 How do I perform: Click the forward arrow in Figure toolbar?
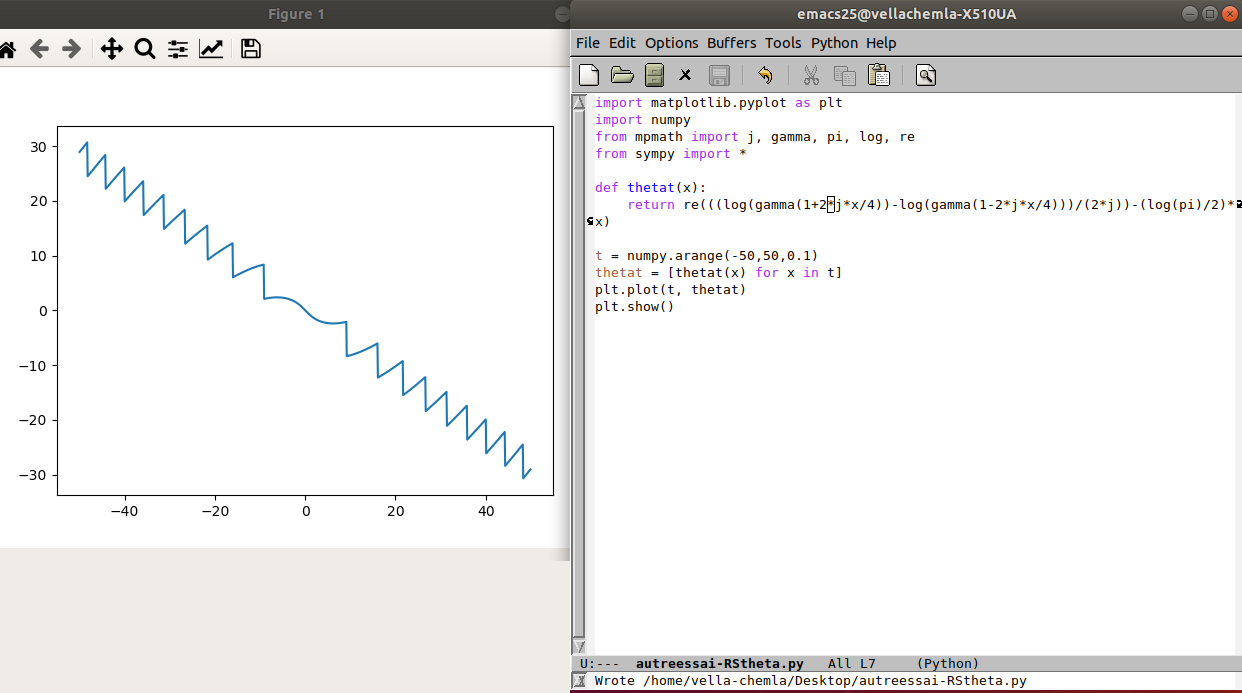71,49
